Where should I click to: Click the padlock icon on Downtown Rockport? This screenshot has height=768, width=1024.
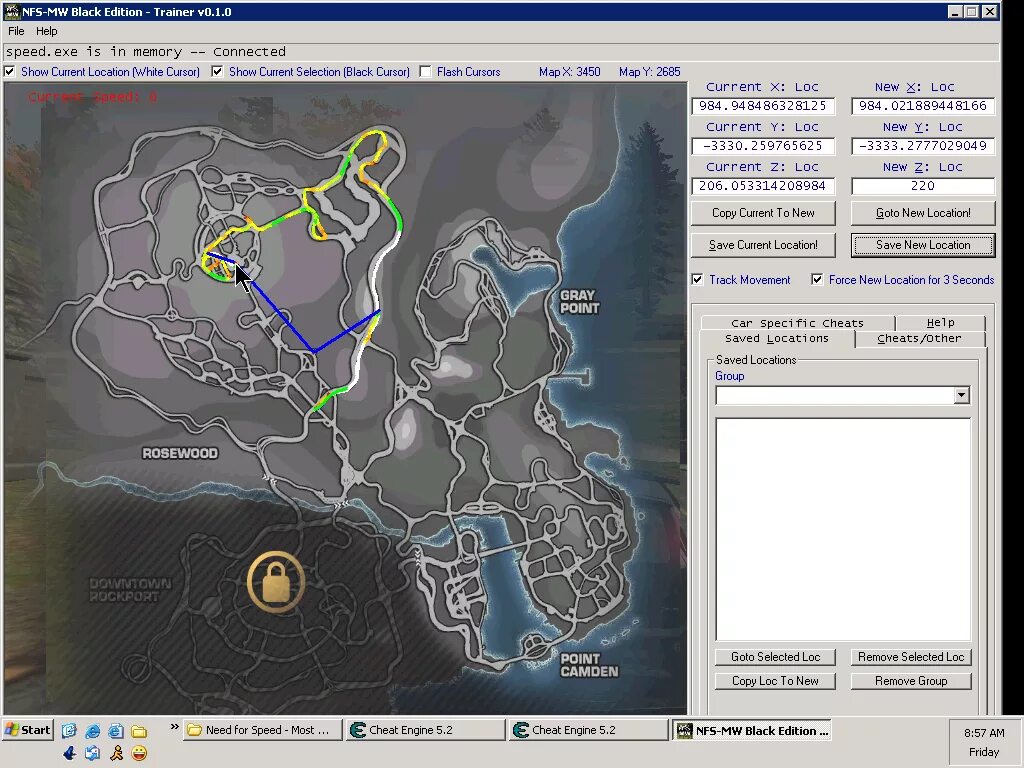276,582
